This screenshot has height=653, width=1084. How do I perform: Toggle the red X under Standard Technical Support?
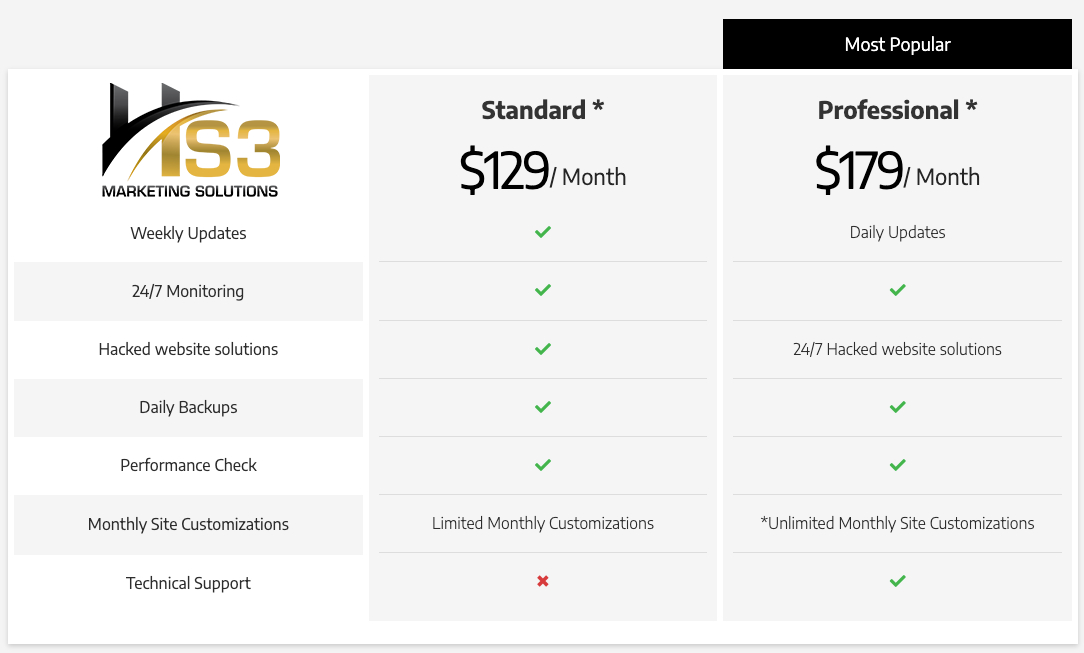tap(542, 581)
